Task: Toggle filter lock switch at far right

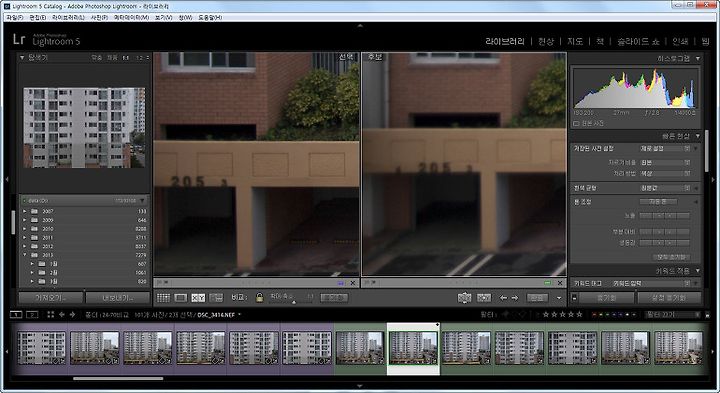Action: click(707, 315)
